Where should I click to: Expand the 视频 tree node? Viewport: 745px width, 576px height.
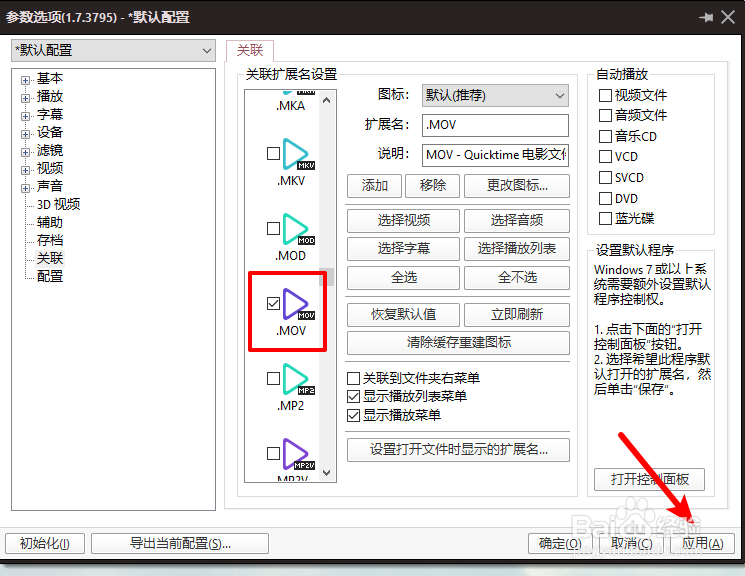click(25, 171)
